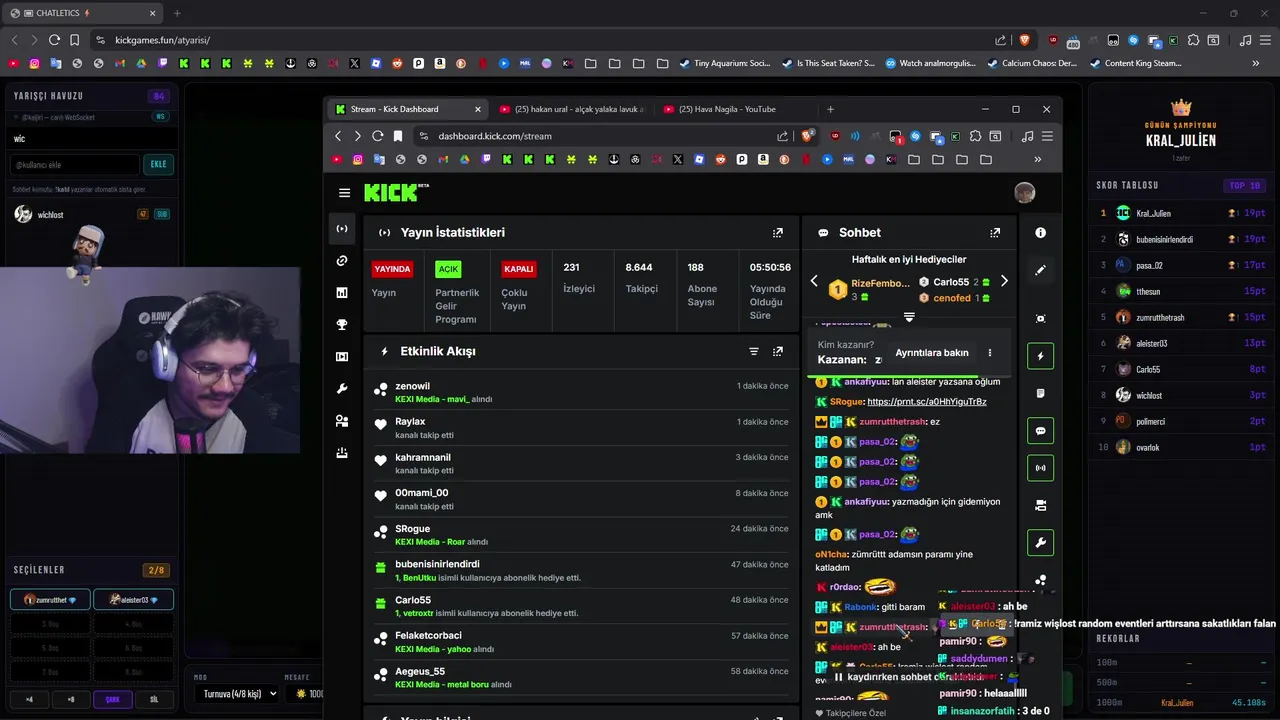The height and width of the screenshot is (720, 1280).
Task: Click the EKLE add button
Action: click(x=158, y=164)
